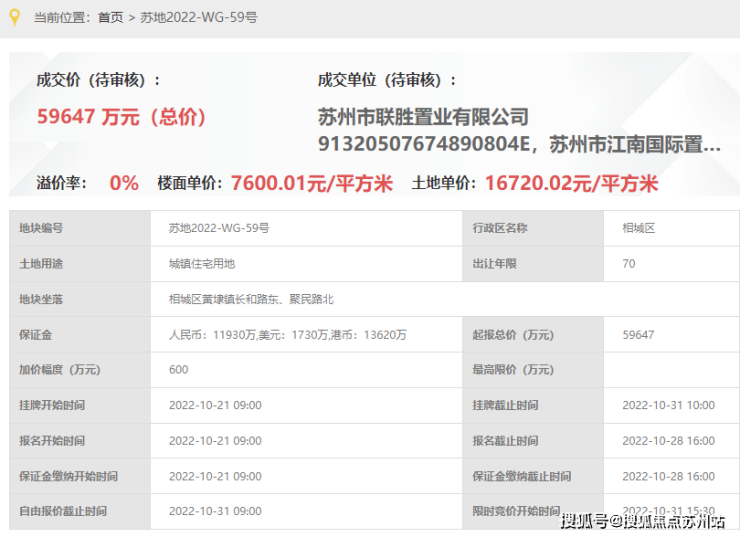Click the 相城区 district cell

[x=671, y=228]
